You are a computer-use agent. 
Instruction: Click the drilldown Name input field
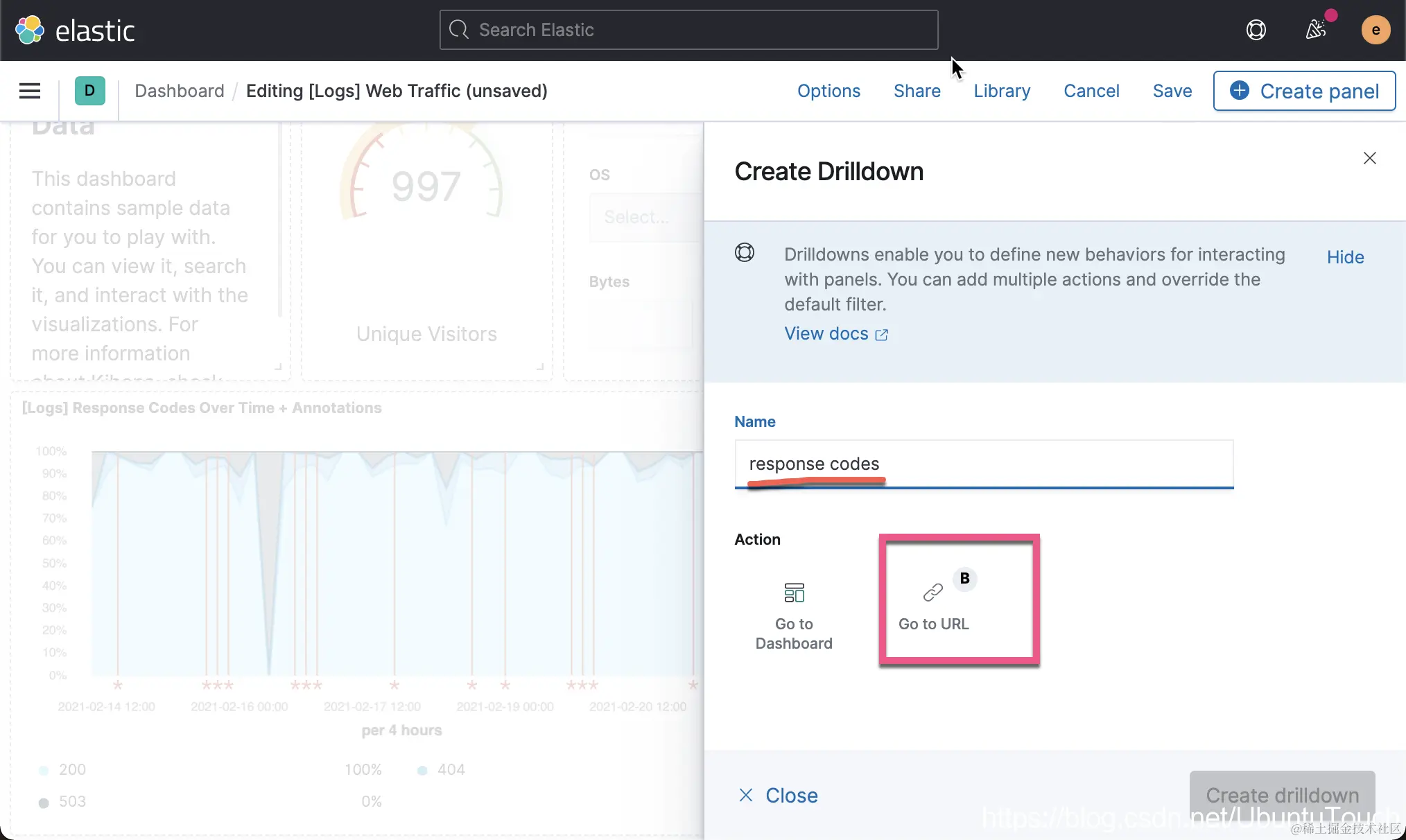coord(983,463)
